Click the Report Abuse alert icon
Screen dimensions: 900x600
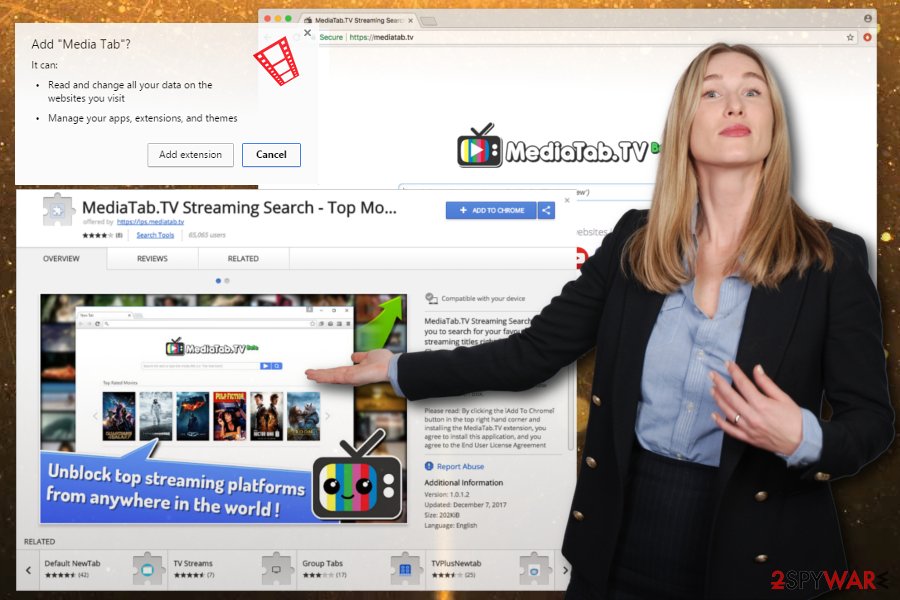[x=429, y=466]
